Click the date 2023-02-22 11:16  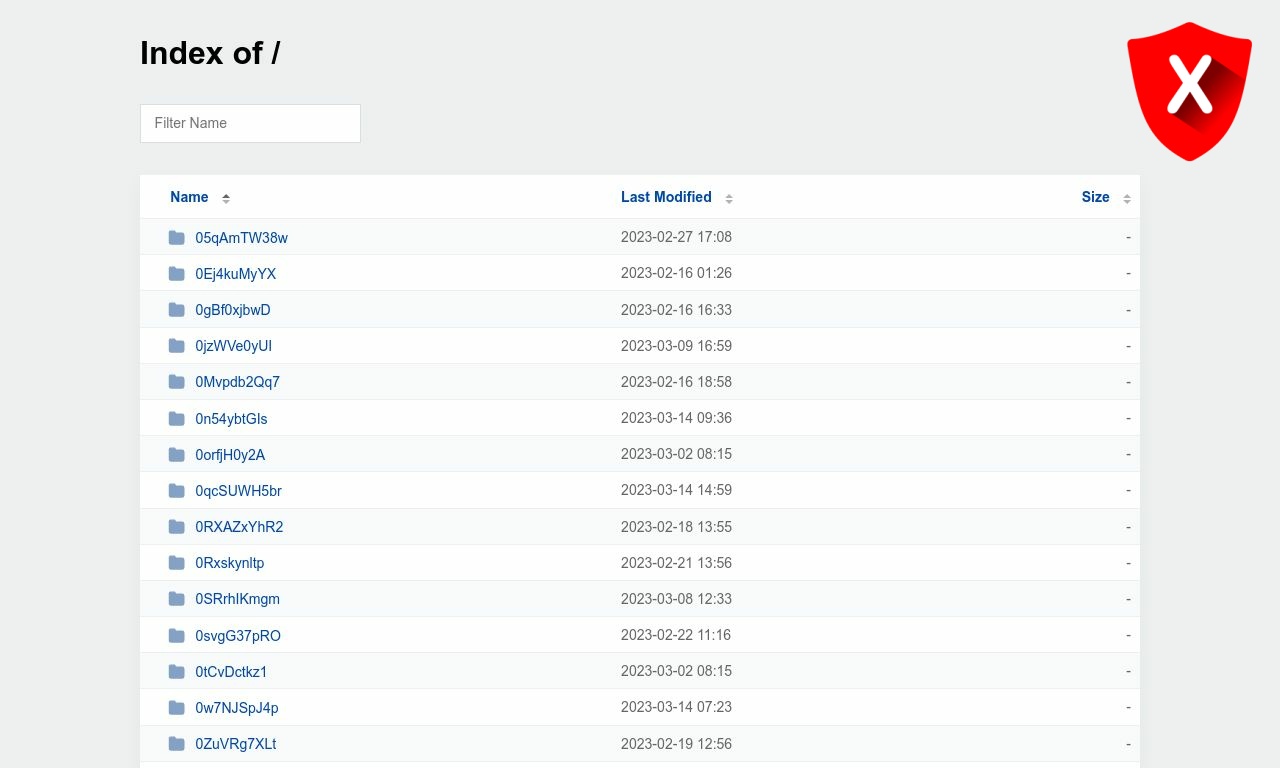click(676, 635)
